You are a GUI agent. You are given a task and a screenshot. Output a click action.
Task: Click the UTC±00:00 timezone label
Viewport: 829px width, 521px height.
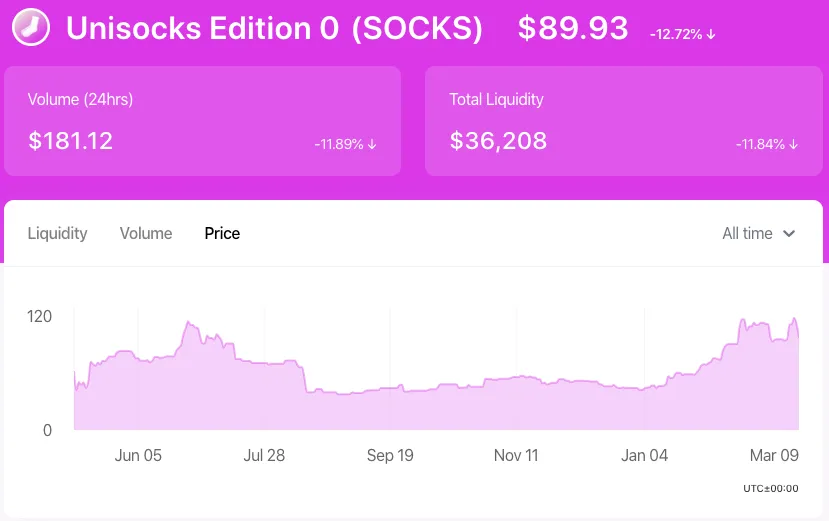[x=771, y=488]
